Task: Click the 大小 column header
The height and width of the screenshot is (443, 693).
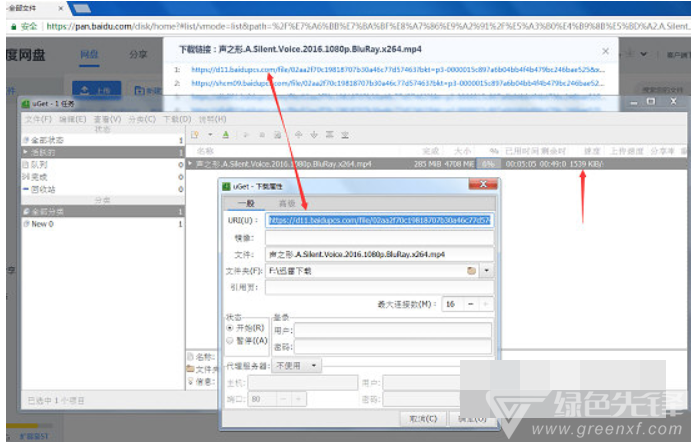Action: pos(462,151)
